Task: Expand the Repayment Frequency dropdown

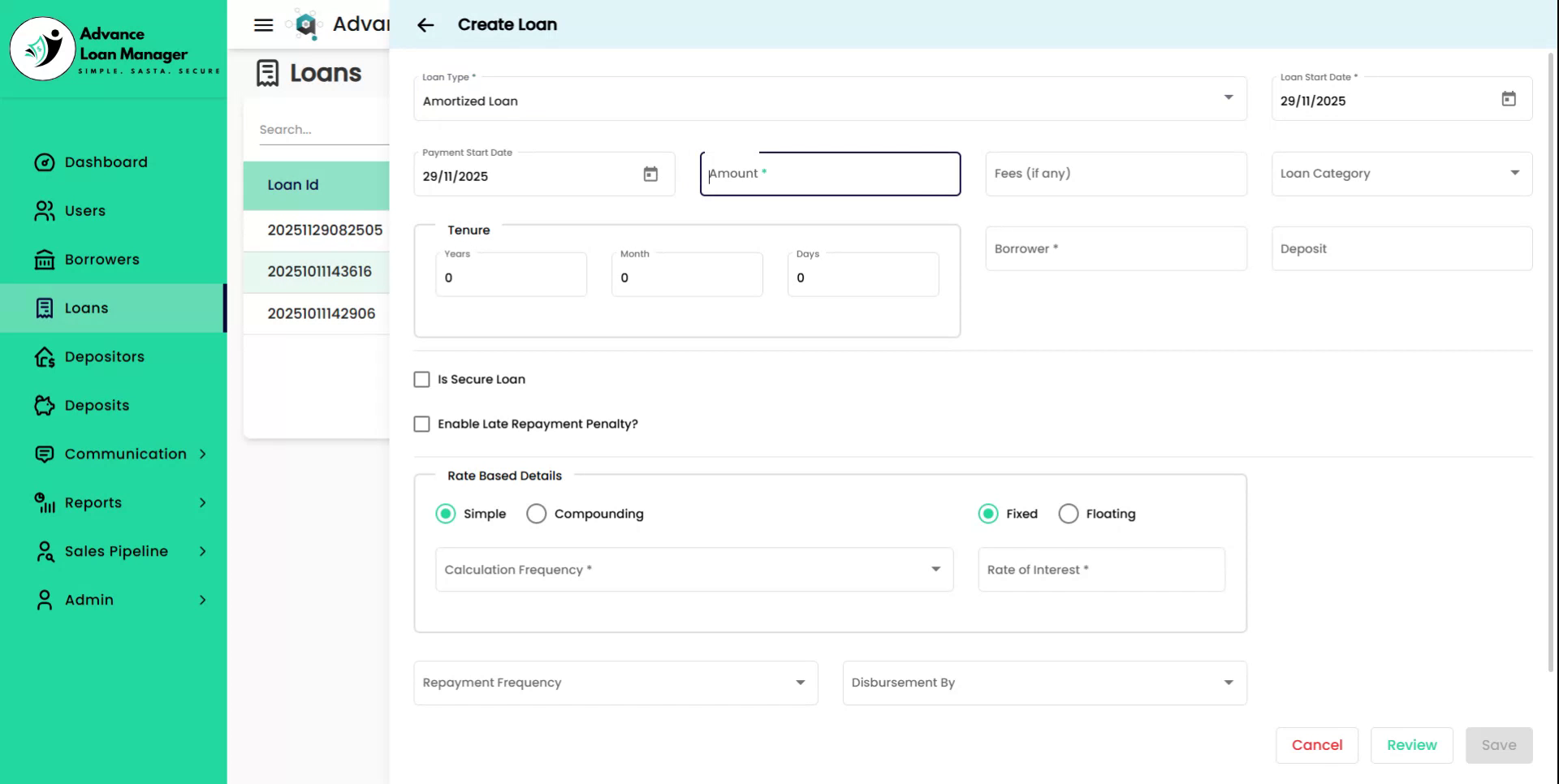Action: click(615, 683)
